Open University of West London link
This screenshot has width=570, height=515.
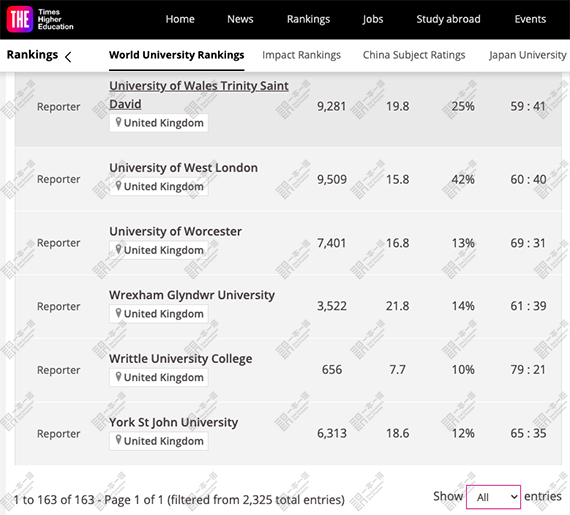pyautogui.click(x=184, y=168)
